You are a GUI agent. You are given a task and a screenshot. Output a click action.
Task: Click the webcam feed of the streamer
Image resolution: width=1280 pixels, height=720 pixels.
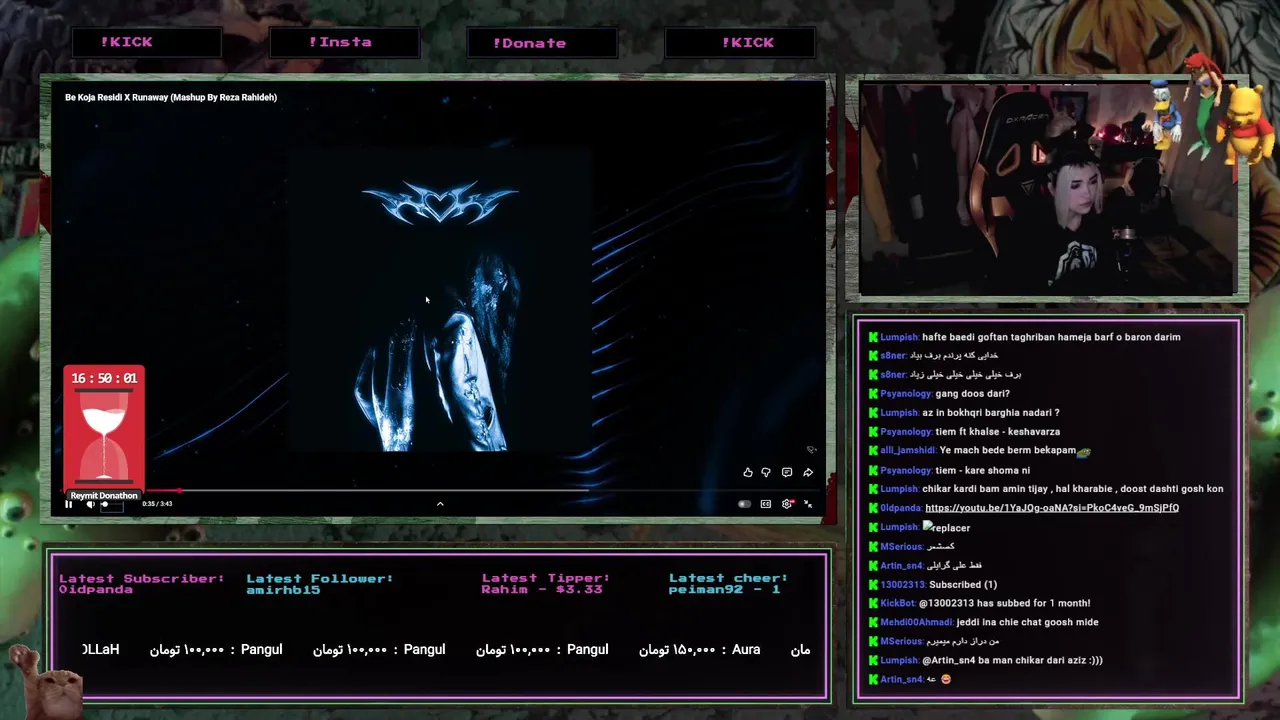(x=1047, y=190)
